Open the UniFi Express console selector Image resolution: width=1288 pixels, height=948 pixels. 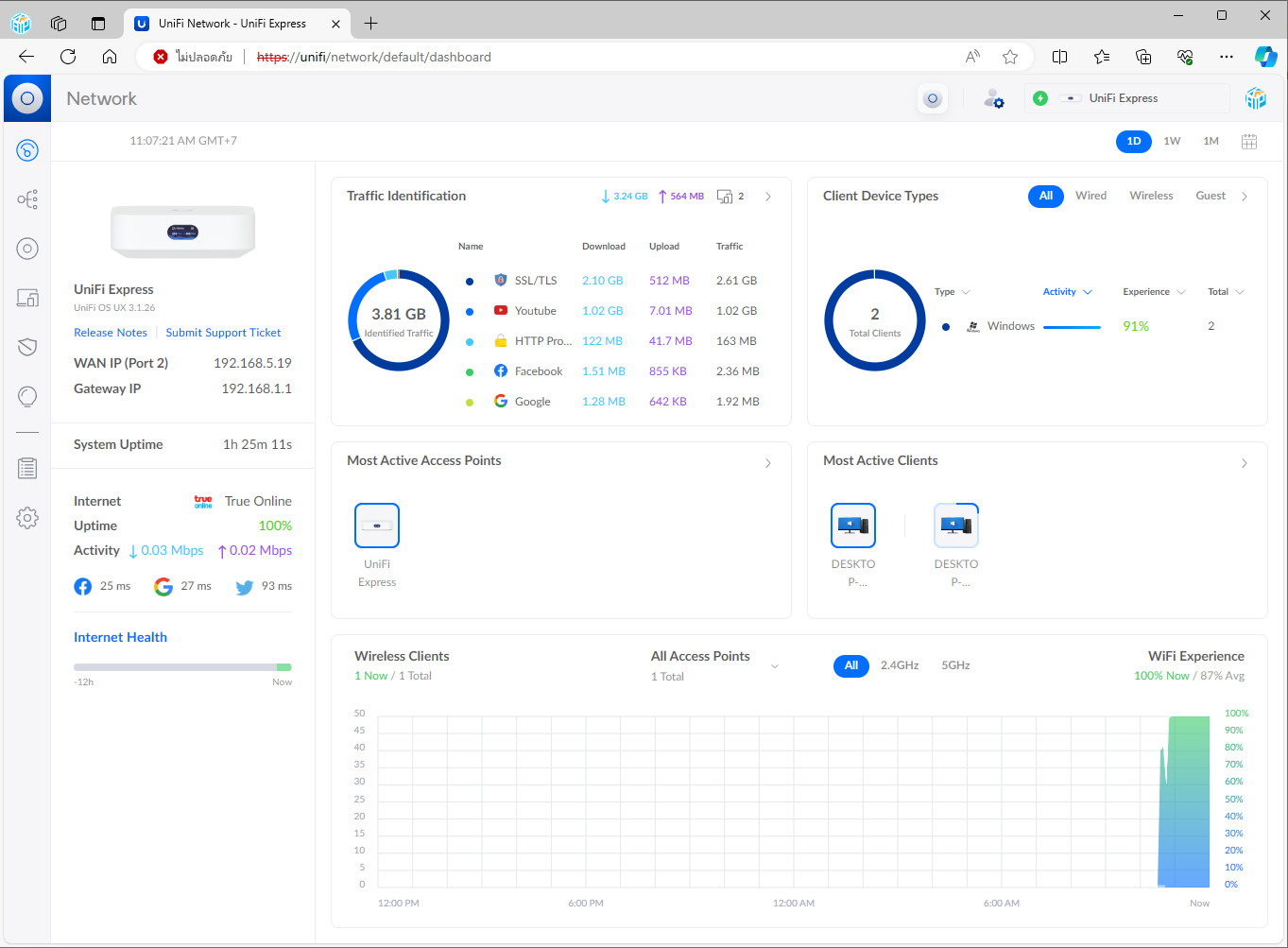click(x=1126, y=98)
